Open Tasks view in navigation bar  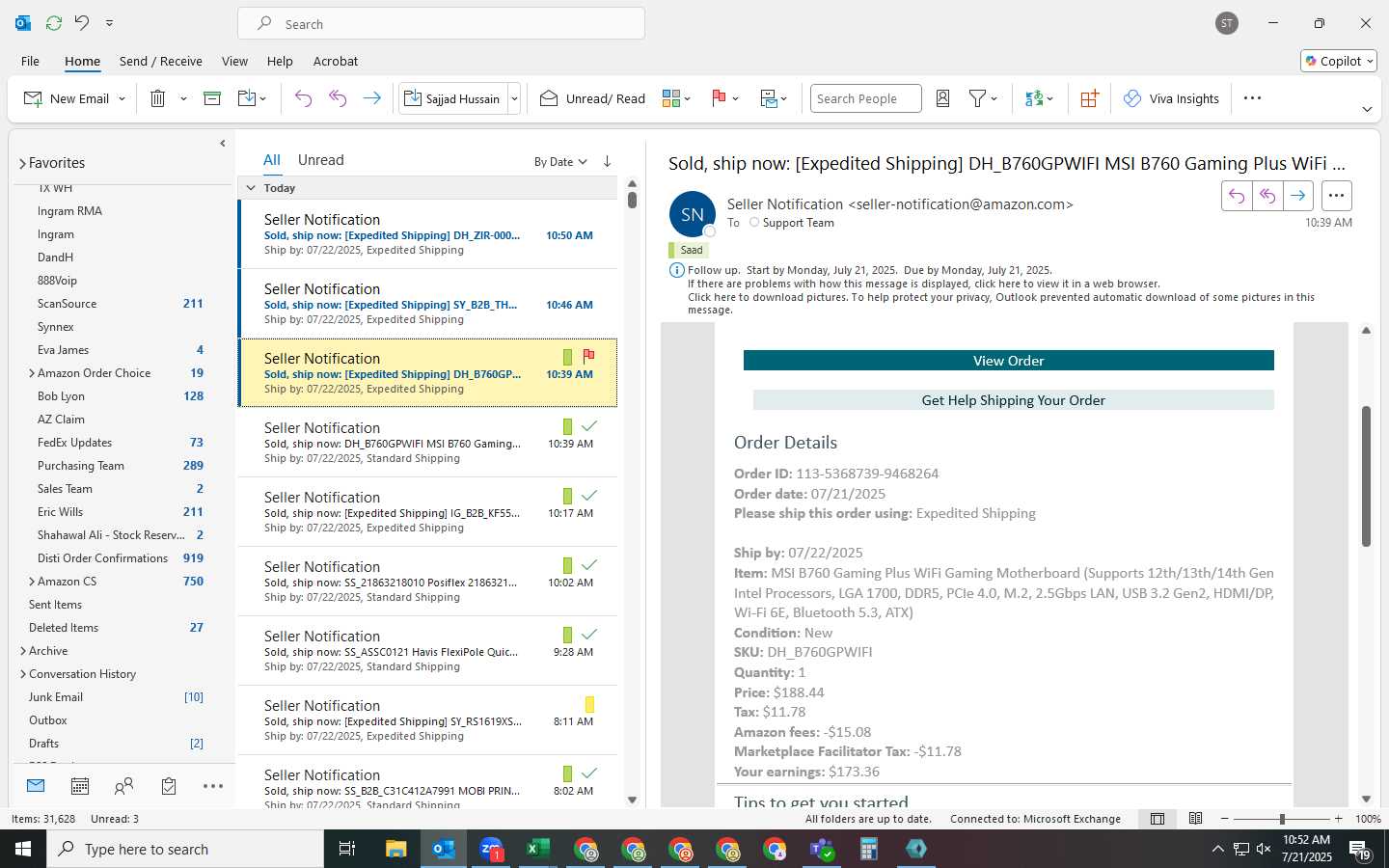pyautogui.click(x=169, y=786)
